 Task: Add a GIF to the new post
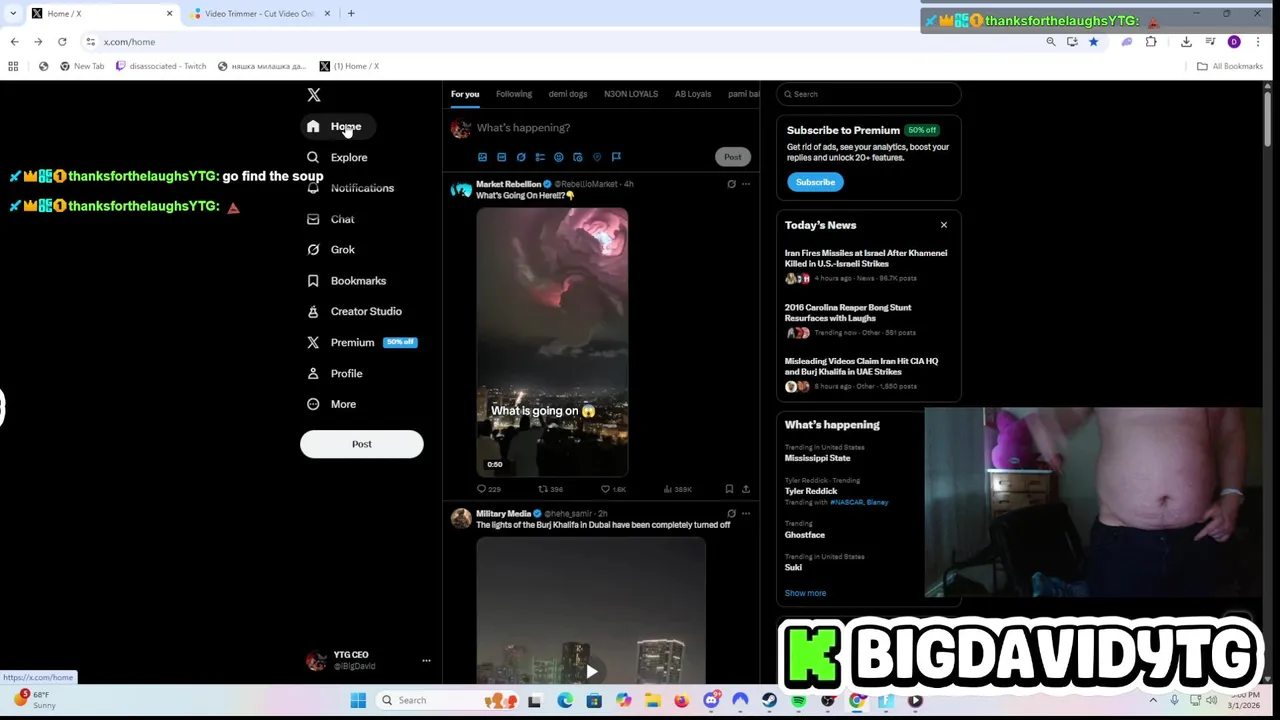click(501, 157)
